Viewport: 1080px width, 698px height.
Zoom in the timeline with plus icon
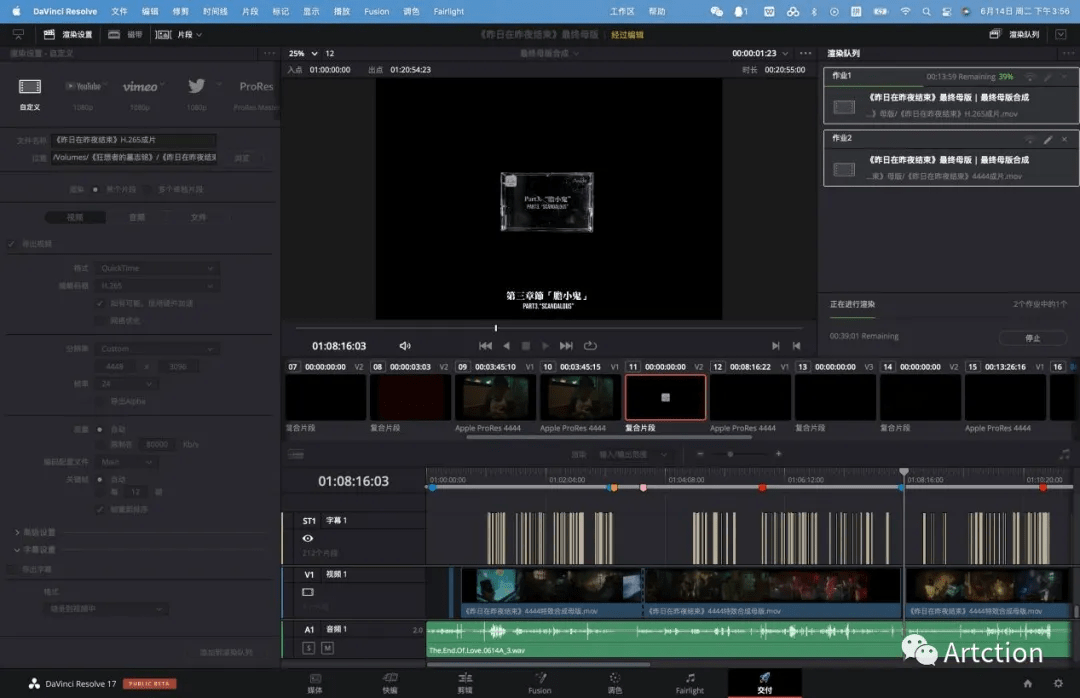[778, 454]
